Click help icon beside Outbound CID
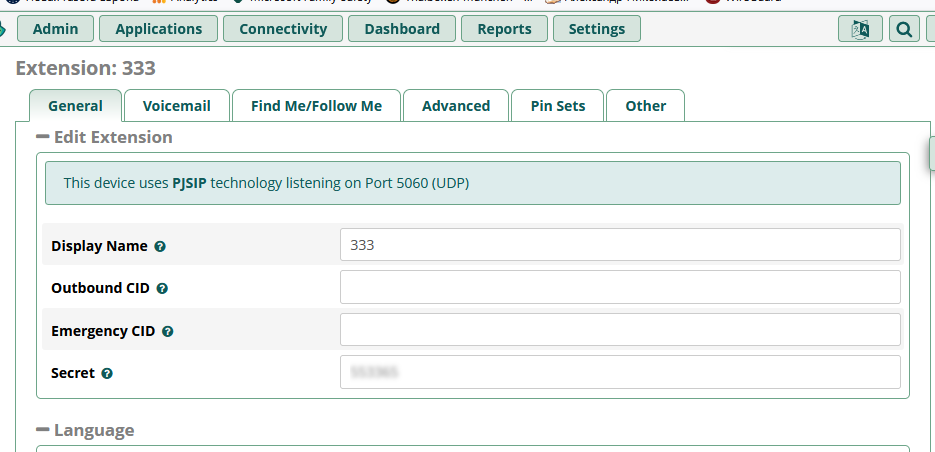The height and width of the screenshot is (452, 935). pyautogui.click(x=162, y=288)
